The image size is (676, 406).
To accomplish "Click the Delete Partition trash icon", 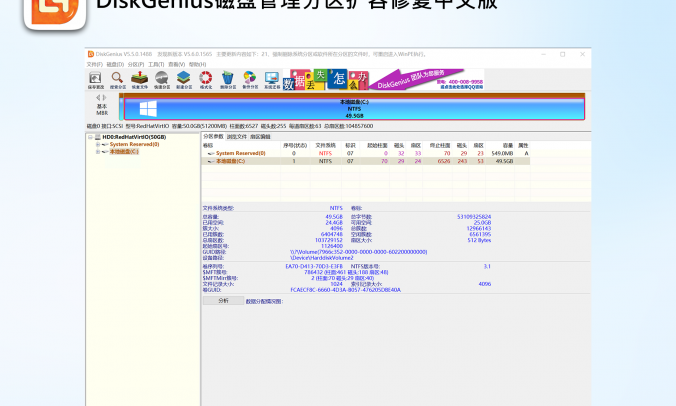I will [x=228, y=80].
